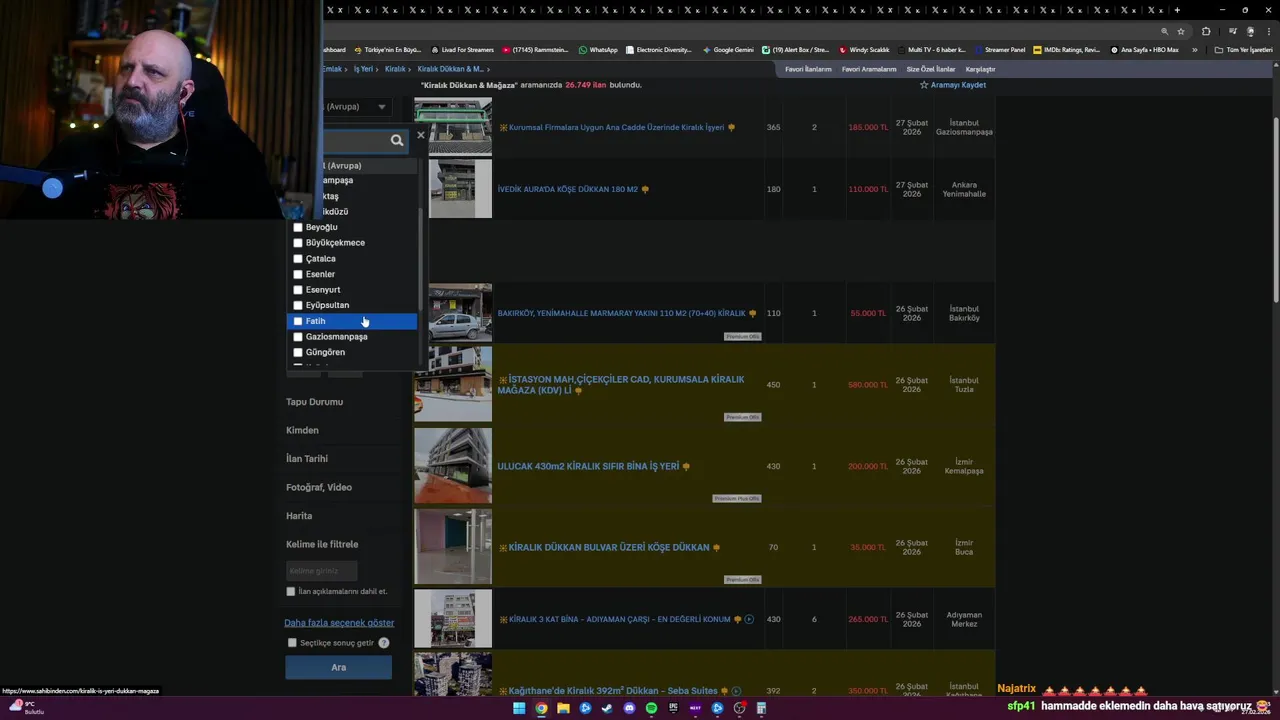The width and height of the screenshot is (1280, 720).
Task: Click video play icon on Adıyaman Çarşı listing
Action: [749, 619]
